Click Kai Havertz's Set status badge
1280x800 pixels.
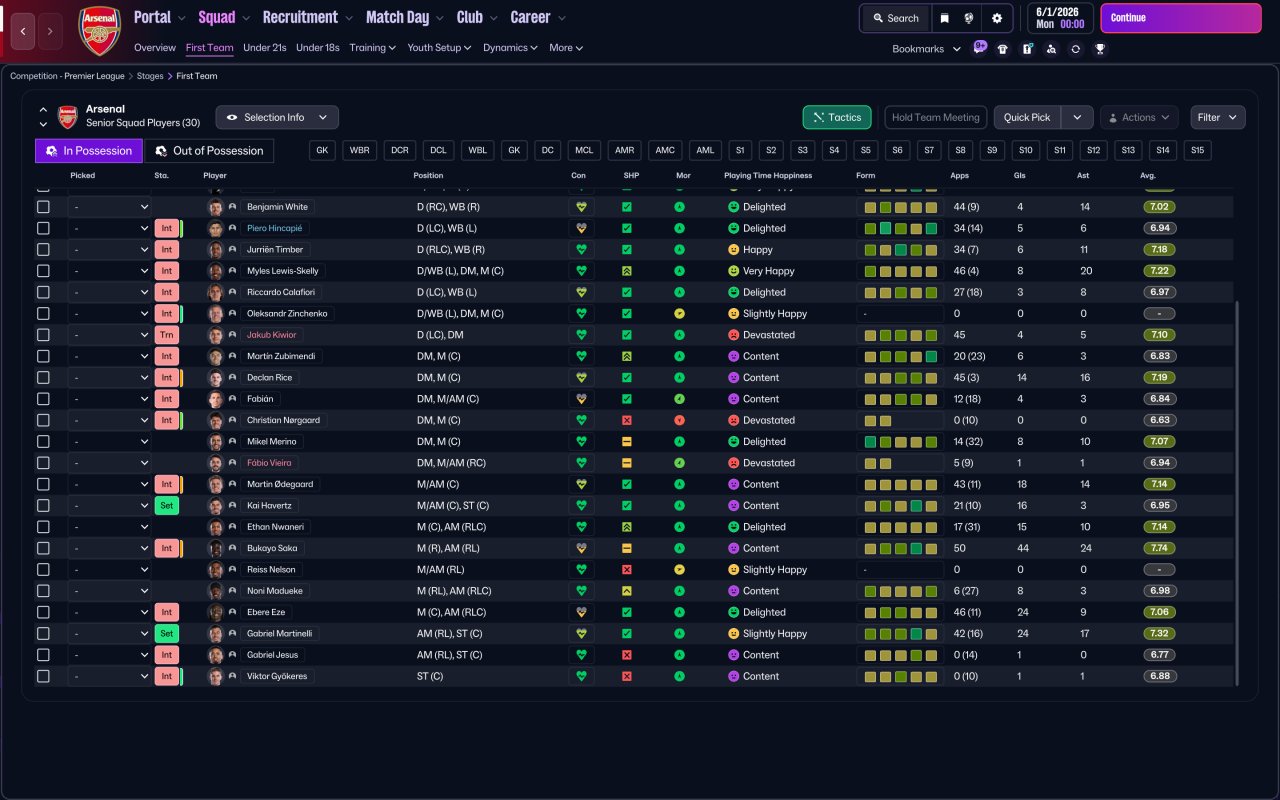[167, 506]
